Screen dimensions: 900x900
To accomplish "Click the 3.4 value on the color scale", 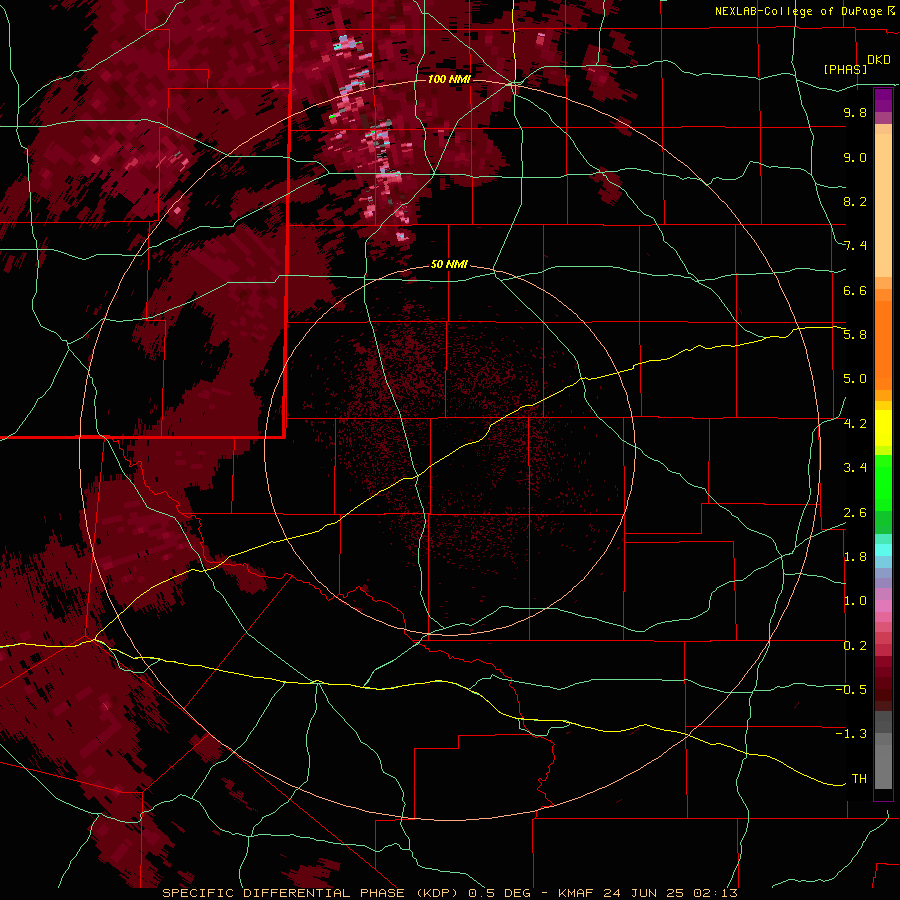I will pos(855,468).
